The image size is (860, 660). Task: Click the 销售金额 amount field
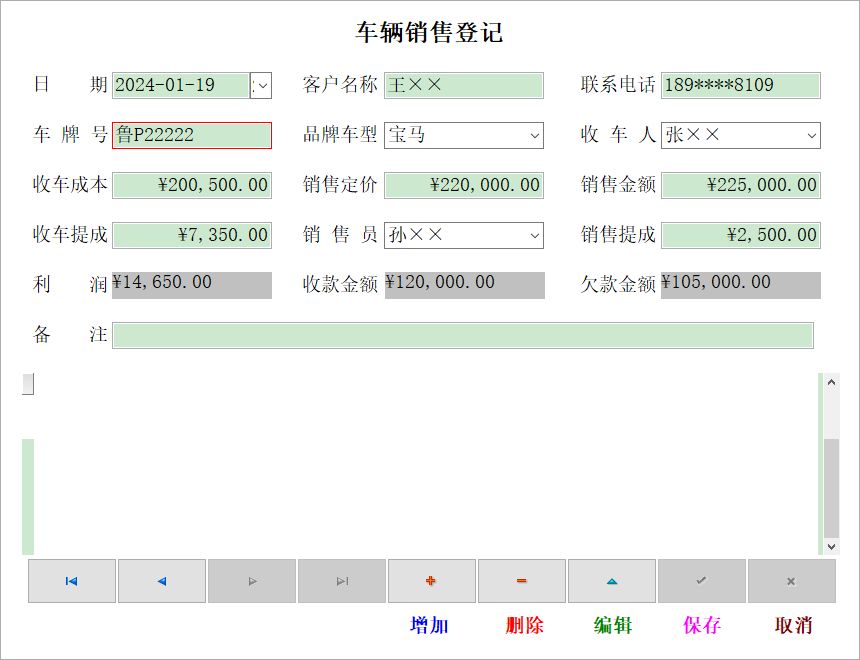tap(741, 185)
